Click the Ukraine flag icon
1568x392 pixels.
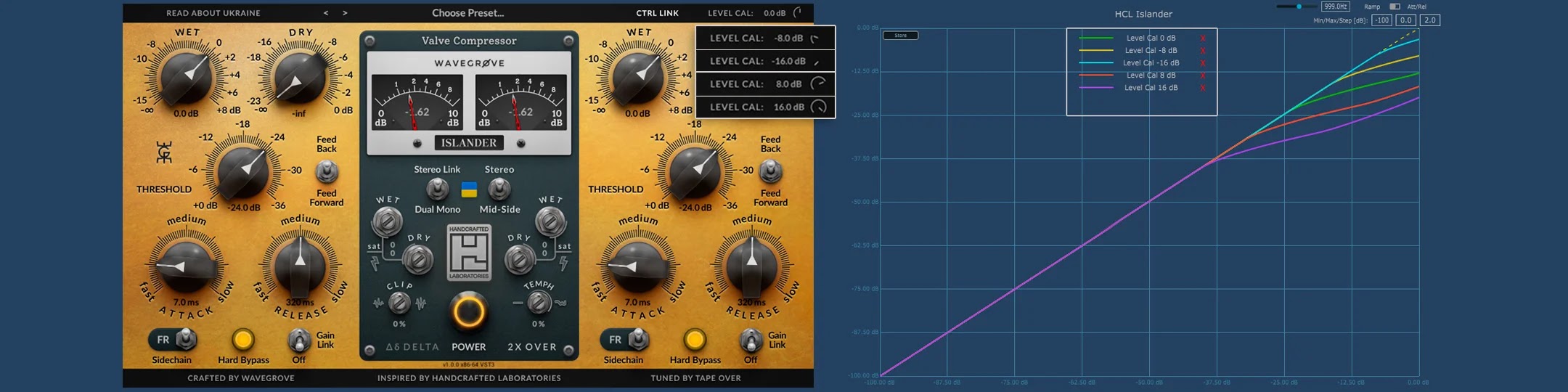click(x=469, y=189)
